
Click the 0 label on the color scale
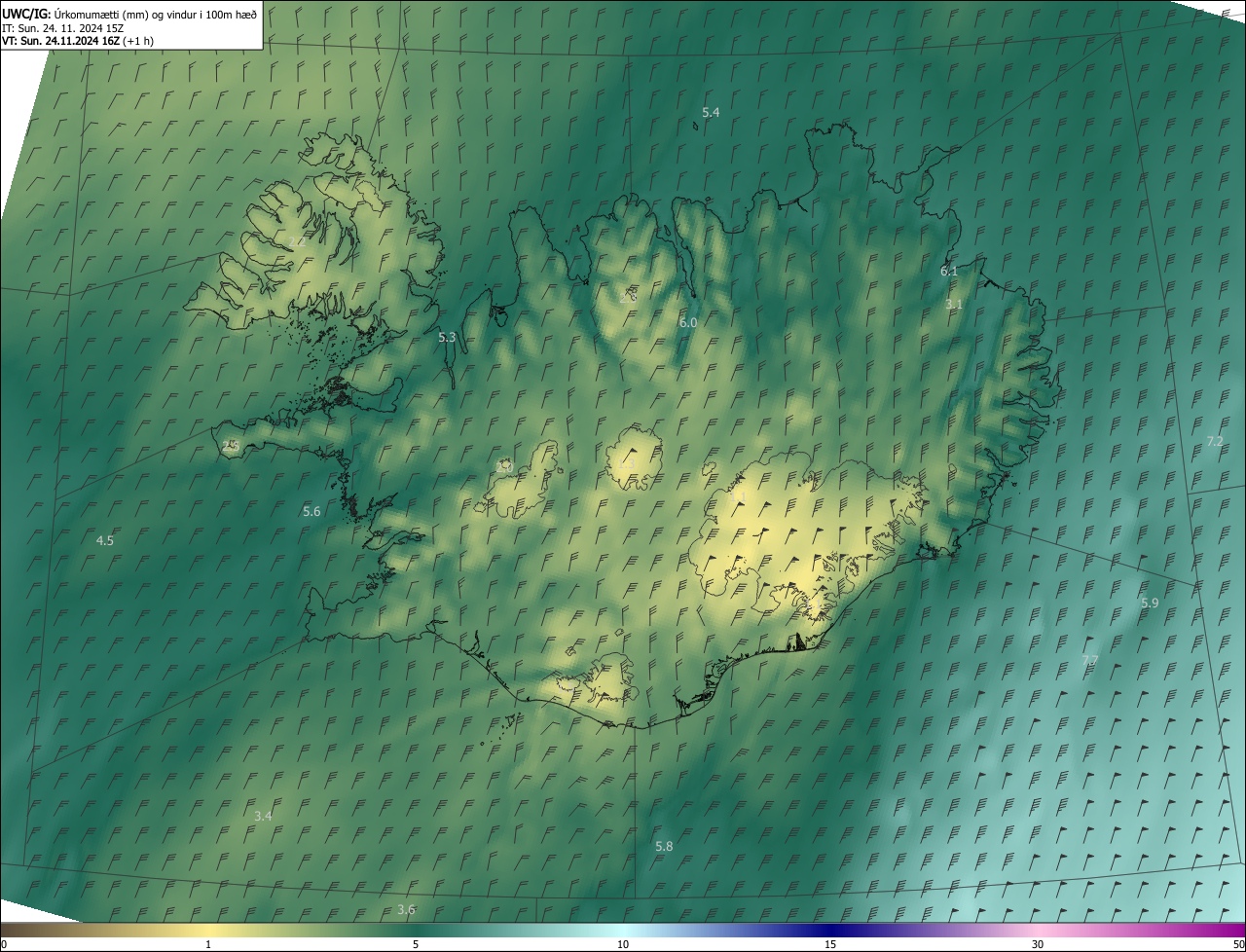click(4, 945)
